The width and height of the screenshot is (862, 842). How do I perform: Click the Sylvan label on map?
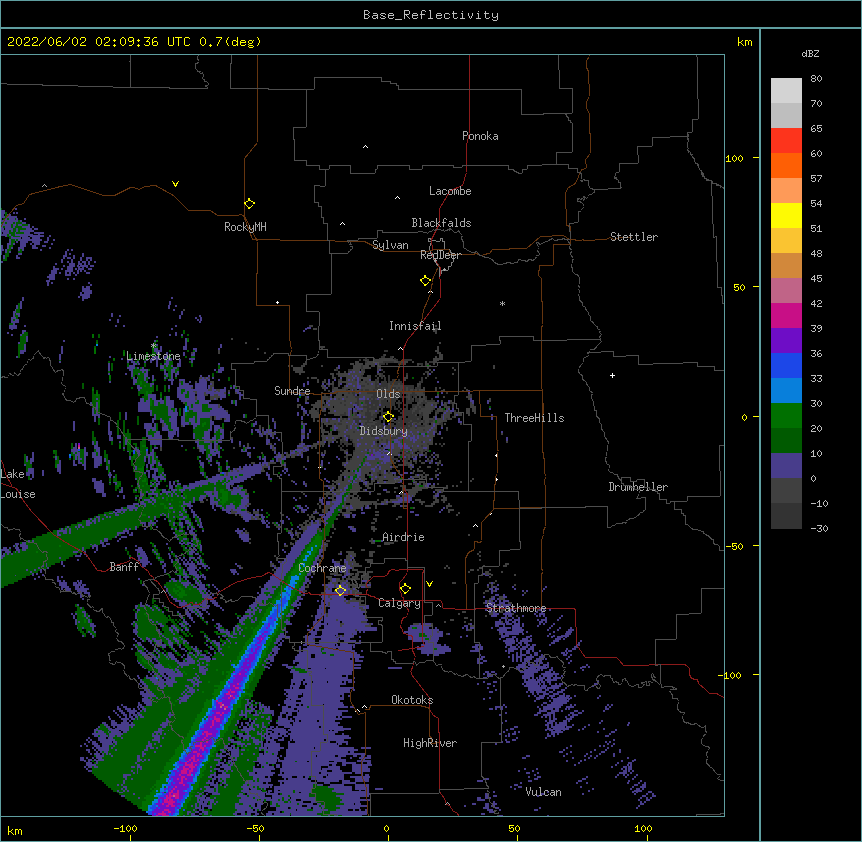(390, 245)
